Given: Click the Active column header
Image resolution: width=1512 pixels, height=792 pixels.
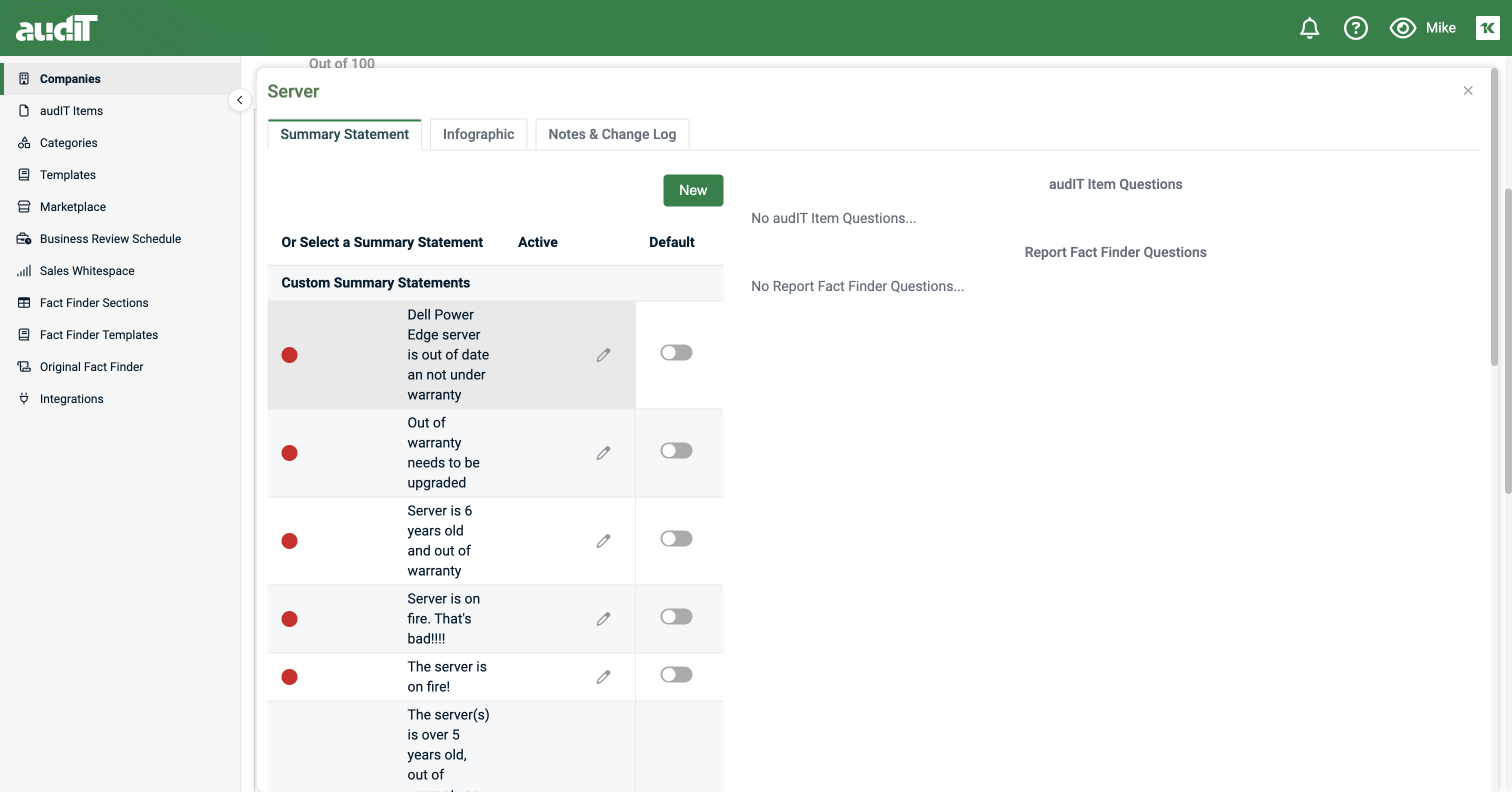Looking at the screenshot, I should tap(537, 242).
